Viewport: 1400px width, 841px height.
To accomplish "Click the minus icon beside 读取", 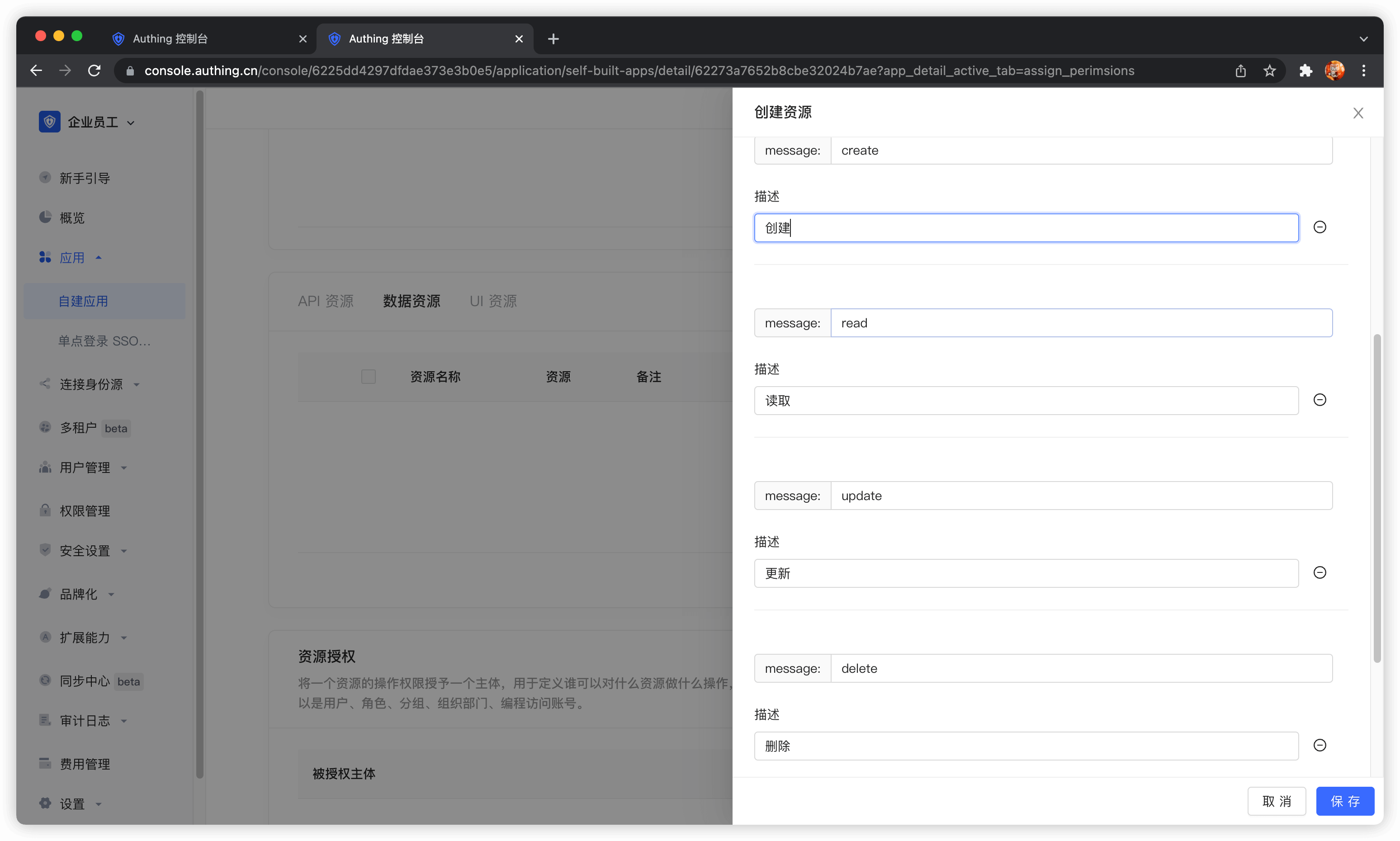I will coord(1320,400).
